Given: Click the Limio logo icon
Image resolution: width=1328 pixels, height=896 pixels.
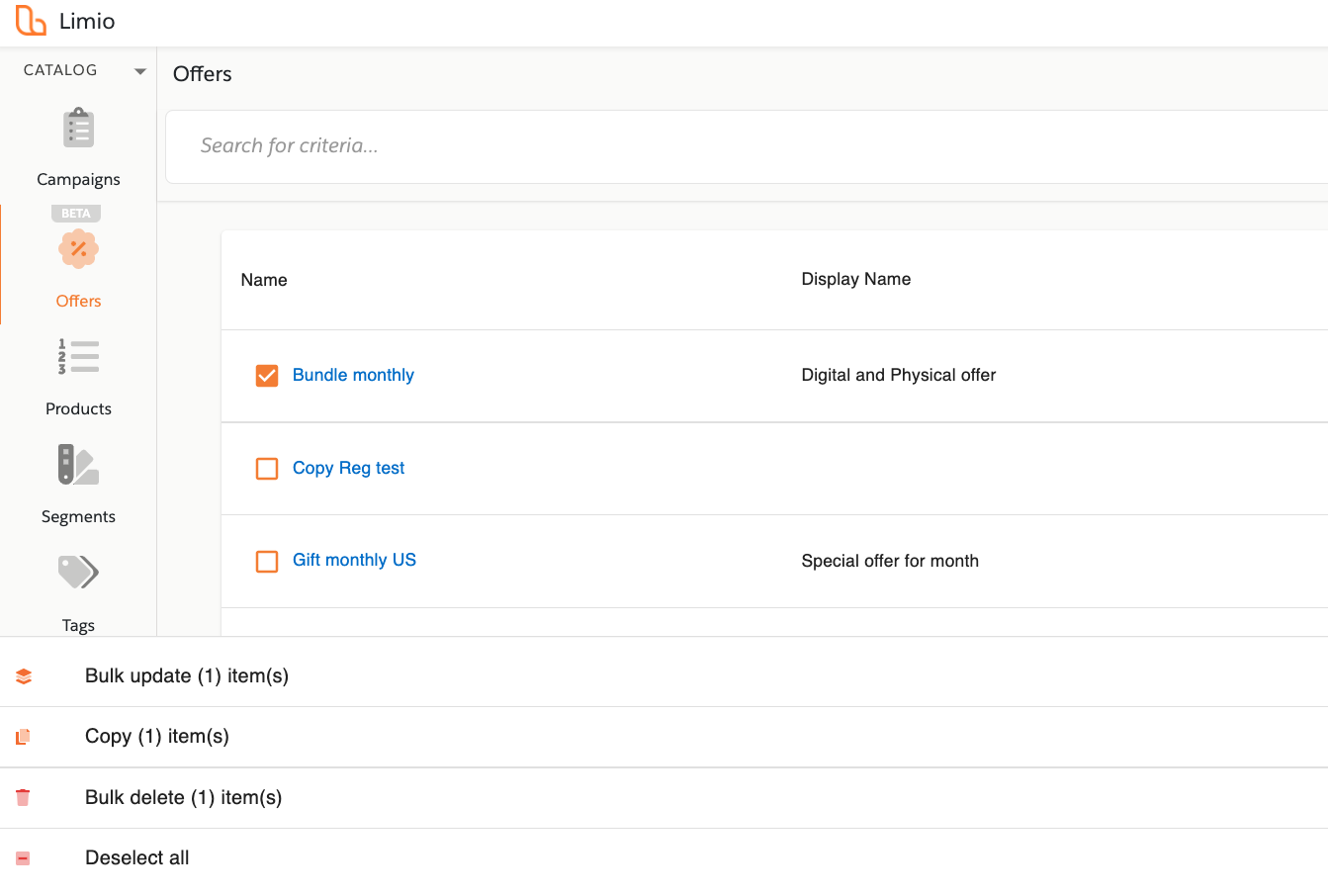Looking at the screenshot, I should 31,20.
